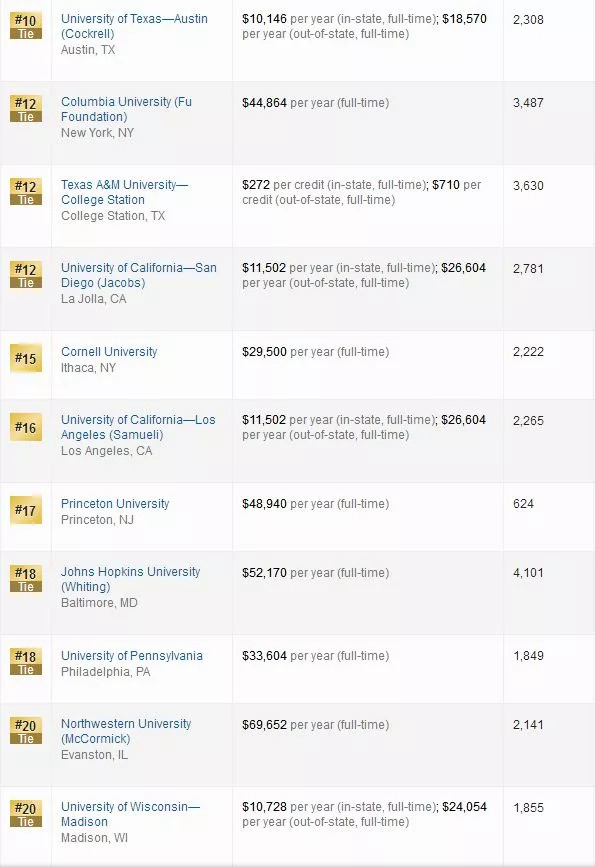This screenshot has width=595, height=867.
Task: Open Princeton University link
Action: tap(115, 504)
